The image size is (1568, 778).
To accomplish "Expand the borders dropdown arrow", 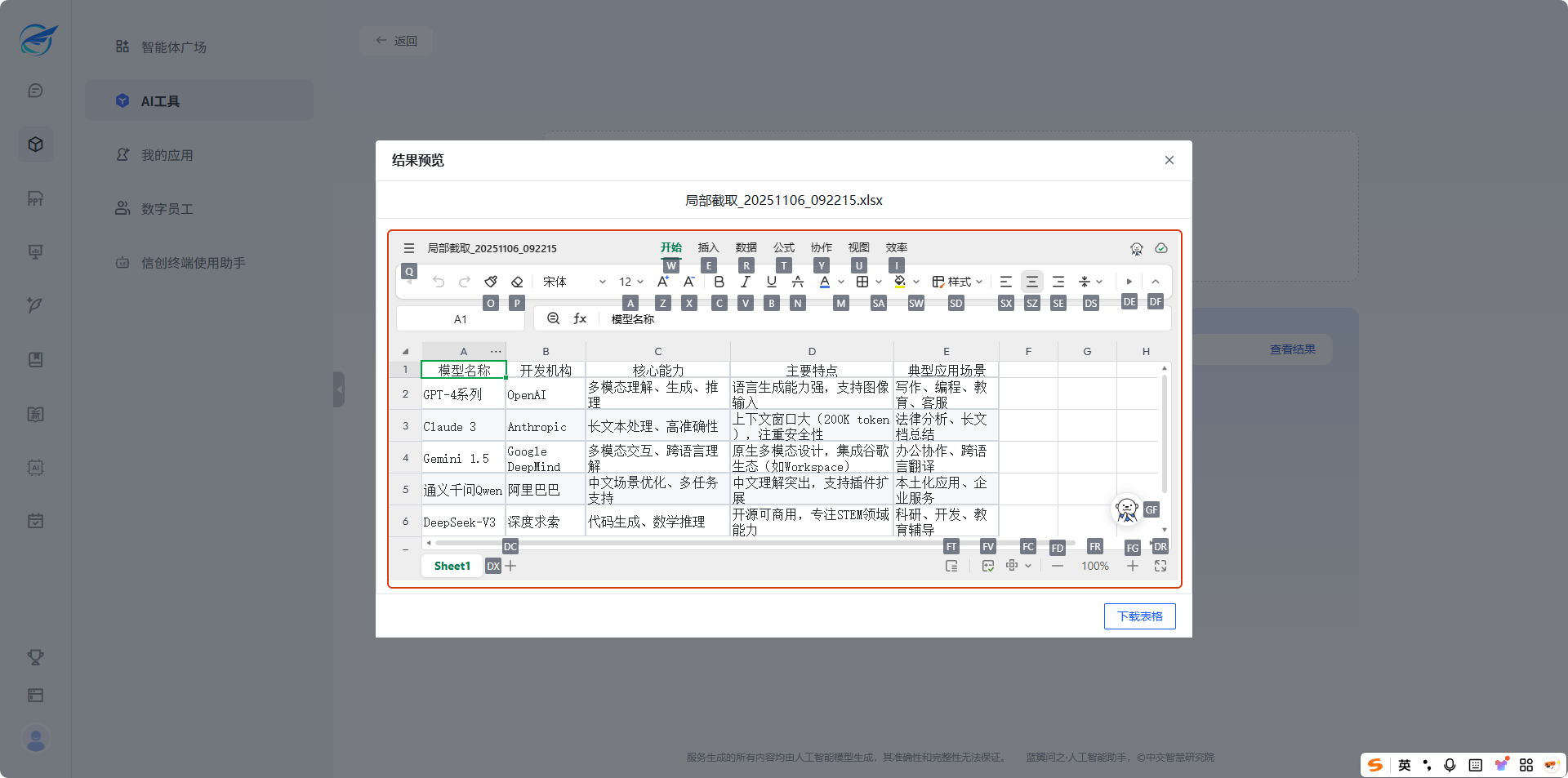I will (x=879, y=282).
